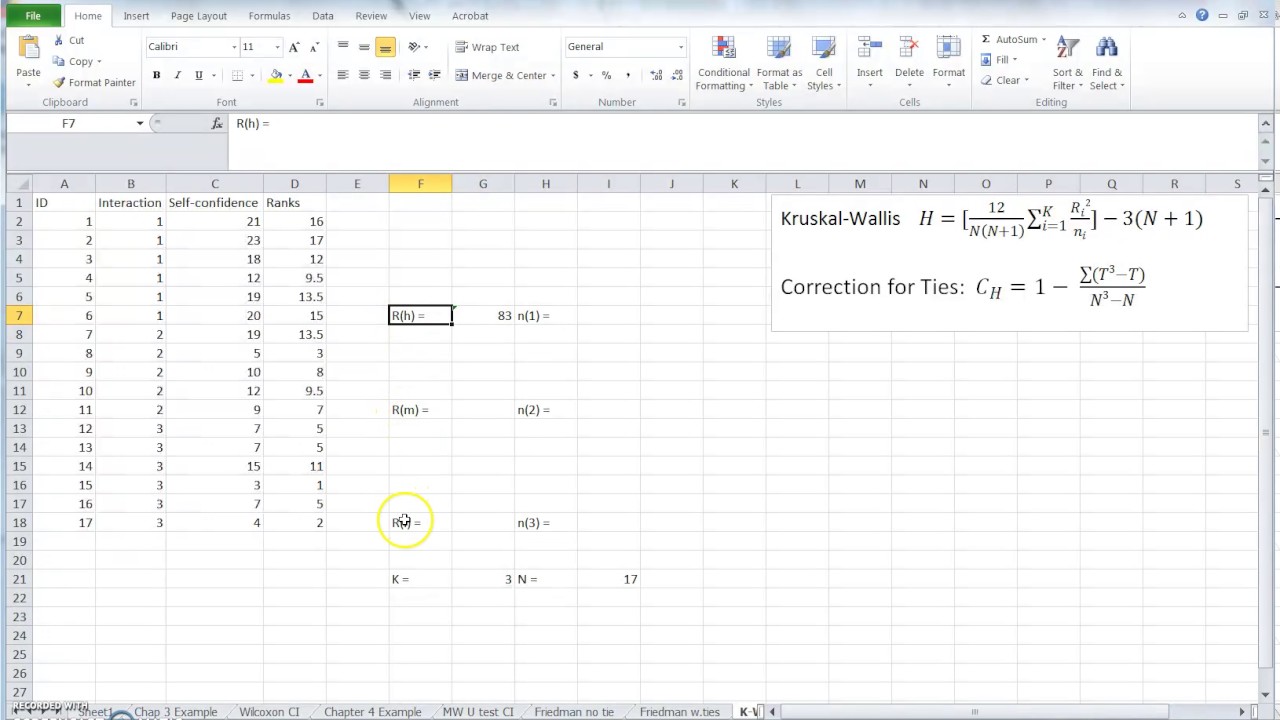Expand the Cell Styles gallery
Viewport: 1280px width, 720px height.
(x=823, y=64)
